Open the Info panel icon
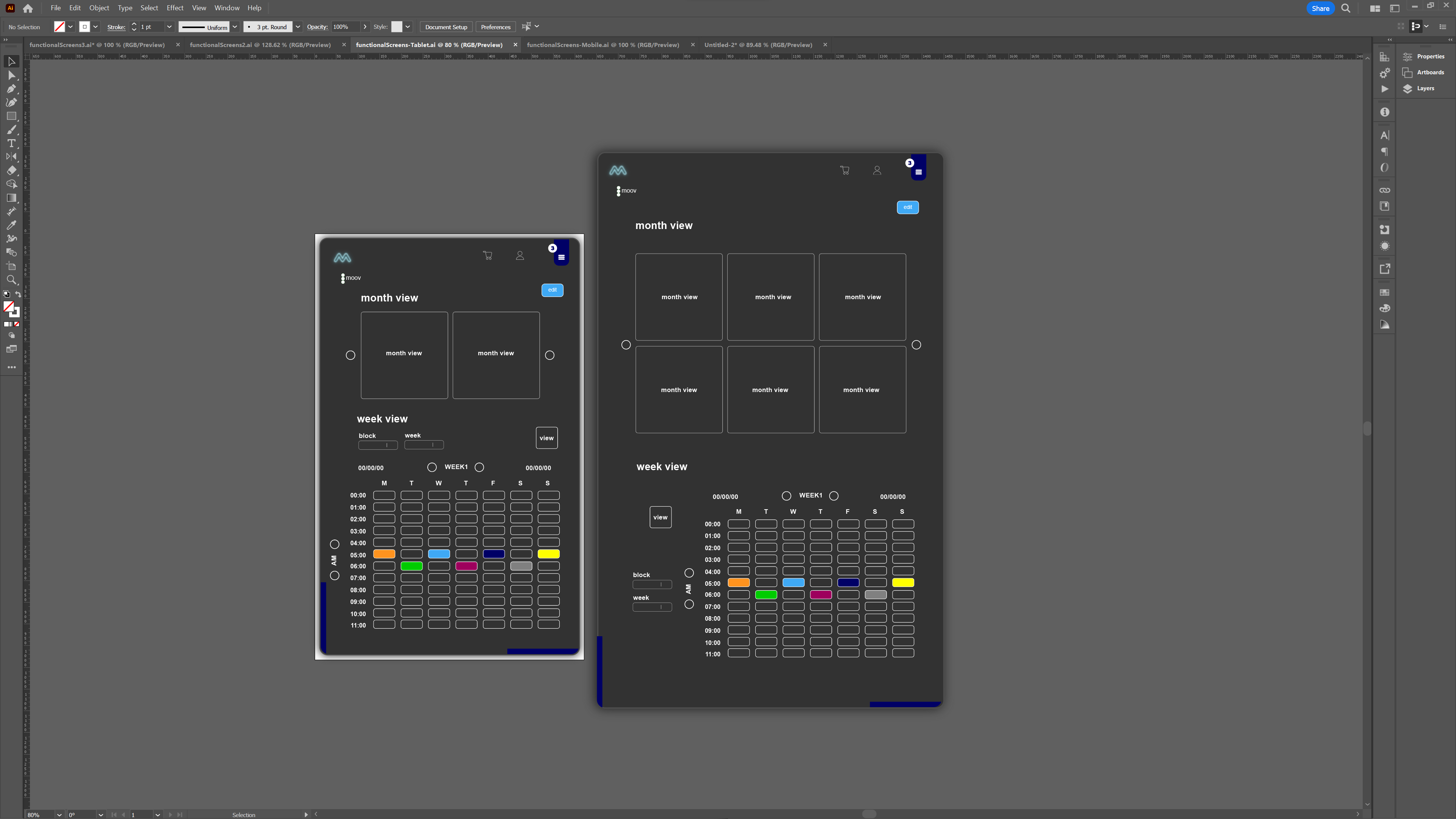 (1384, 112)
